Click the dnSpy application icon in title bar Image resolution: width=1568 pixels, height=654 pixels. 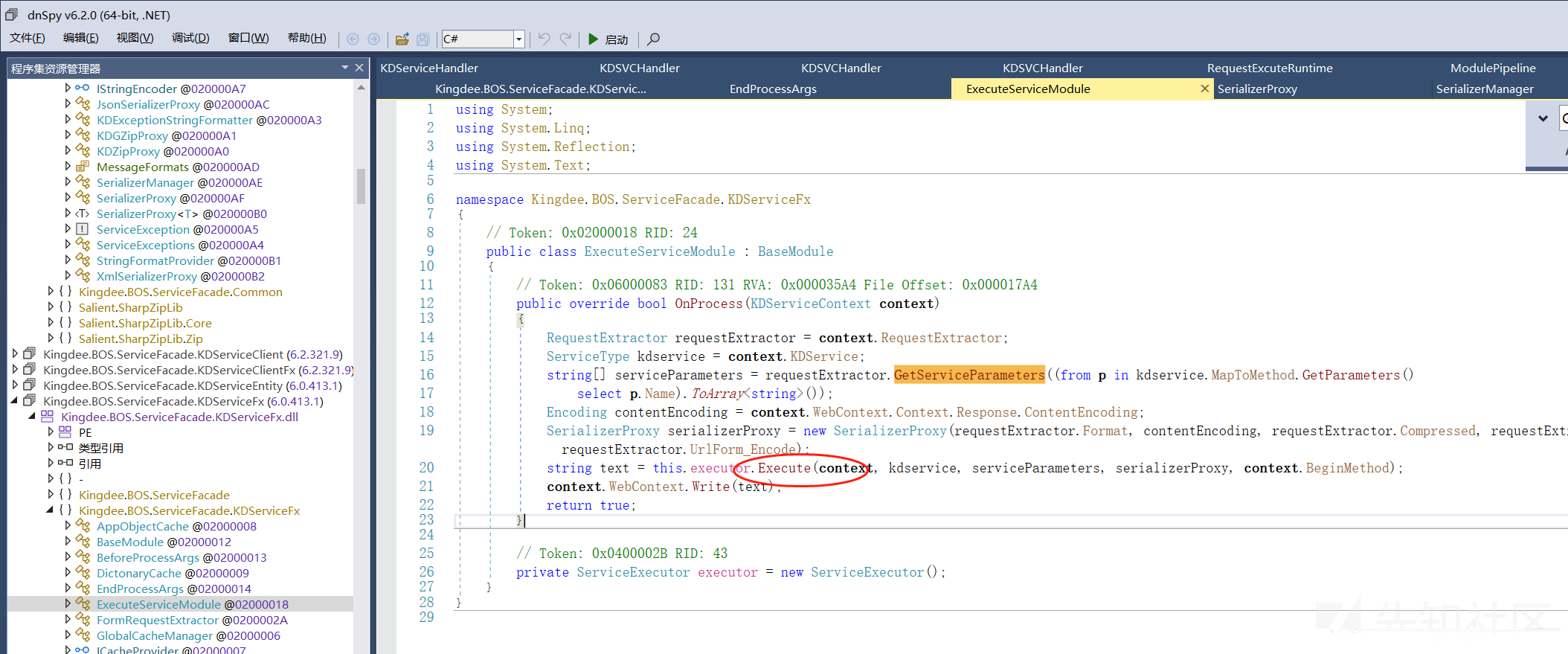[x=12, y=14]
